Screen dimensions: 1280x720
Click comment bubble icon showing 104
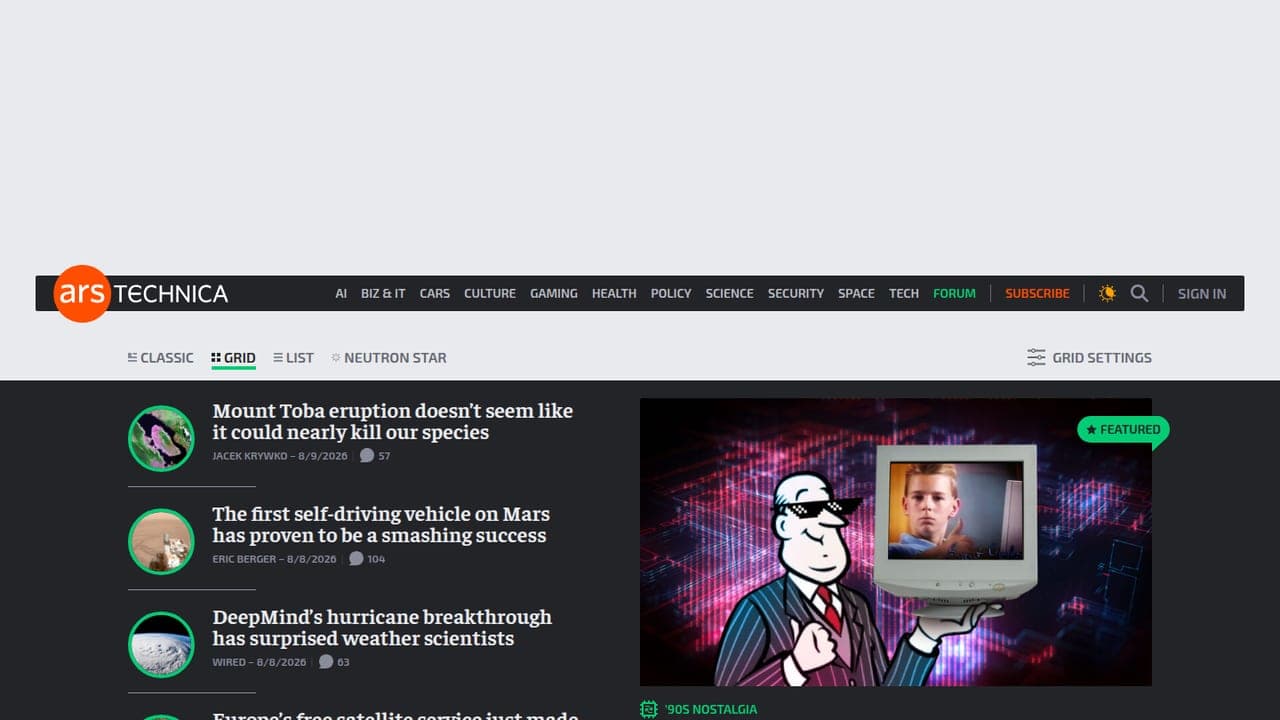(356, 558)
